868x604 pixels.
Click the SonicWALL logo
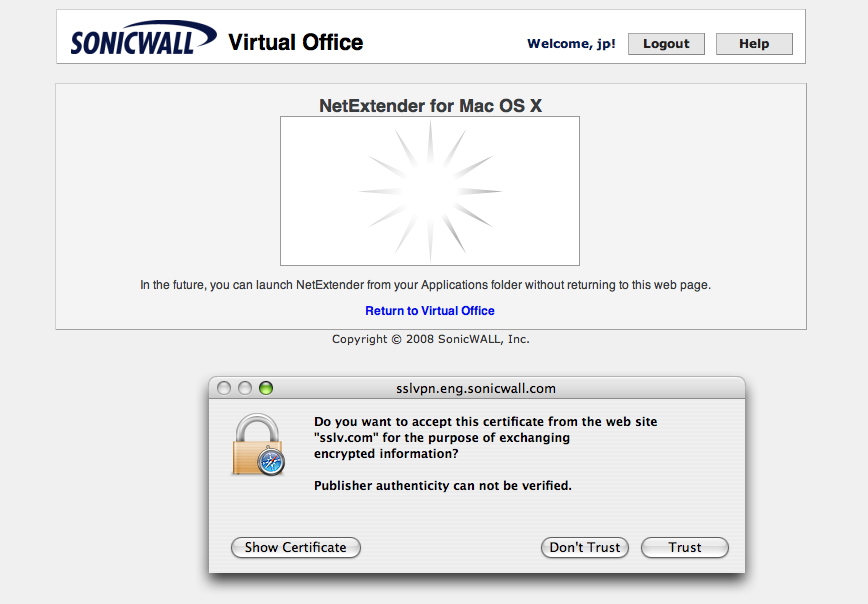[142, 41]
